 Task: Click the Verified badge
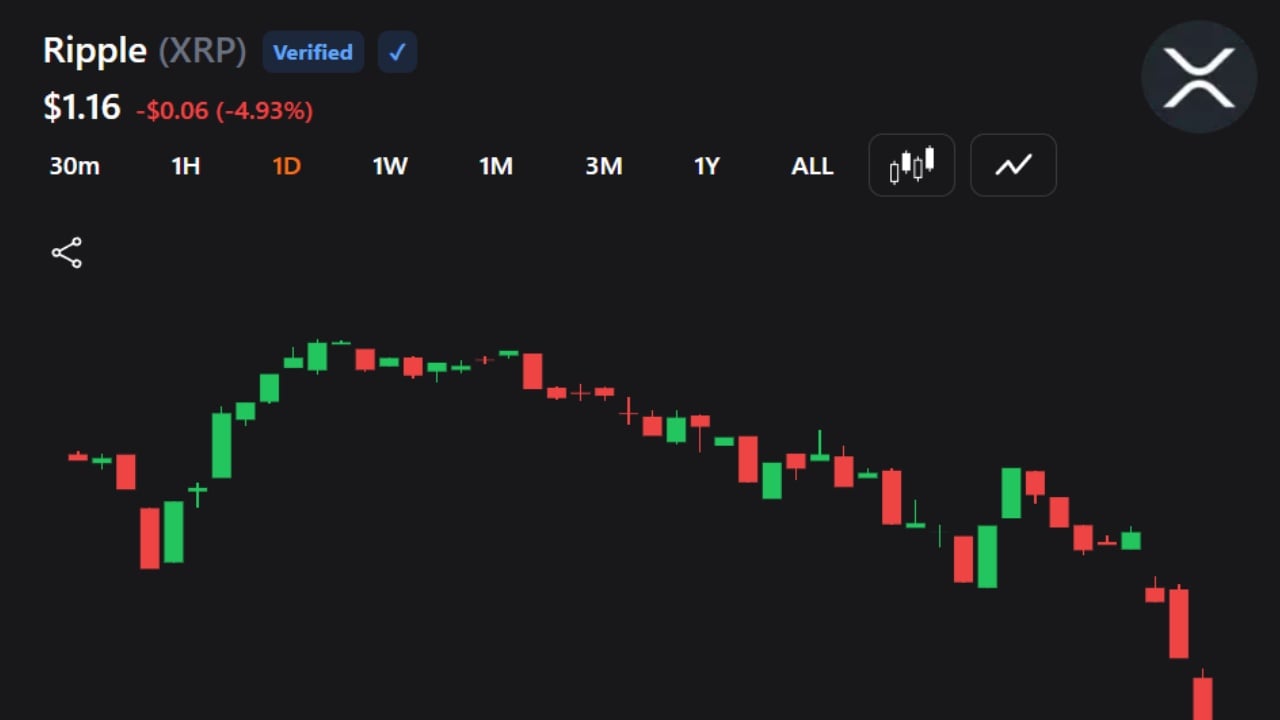click(x=313, y=52)
